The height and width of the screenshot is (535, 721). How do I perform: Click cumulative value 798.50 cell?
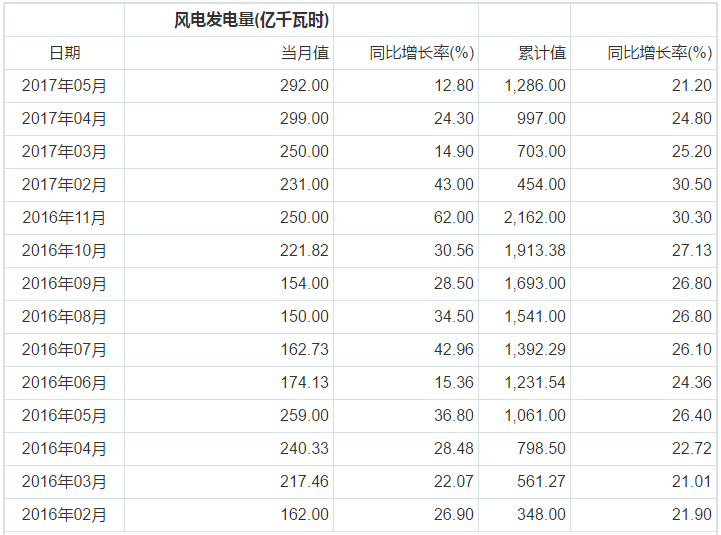click(x=541, y=449)
